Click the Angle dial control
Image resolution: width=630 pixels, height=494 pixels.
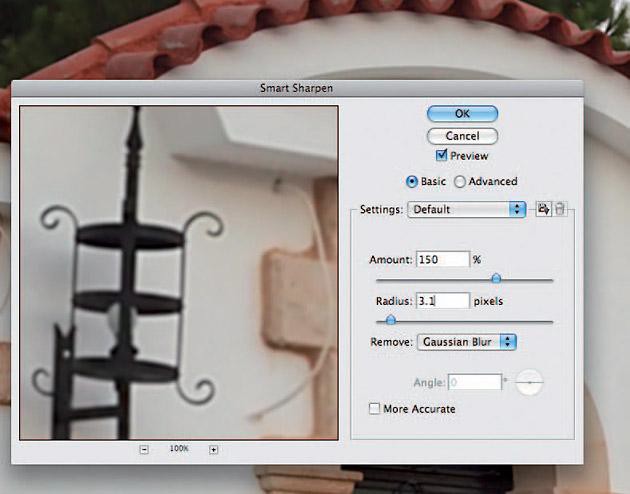tap(530, 382)
